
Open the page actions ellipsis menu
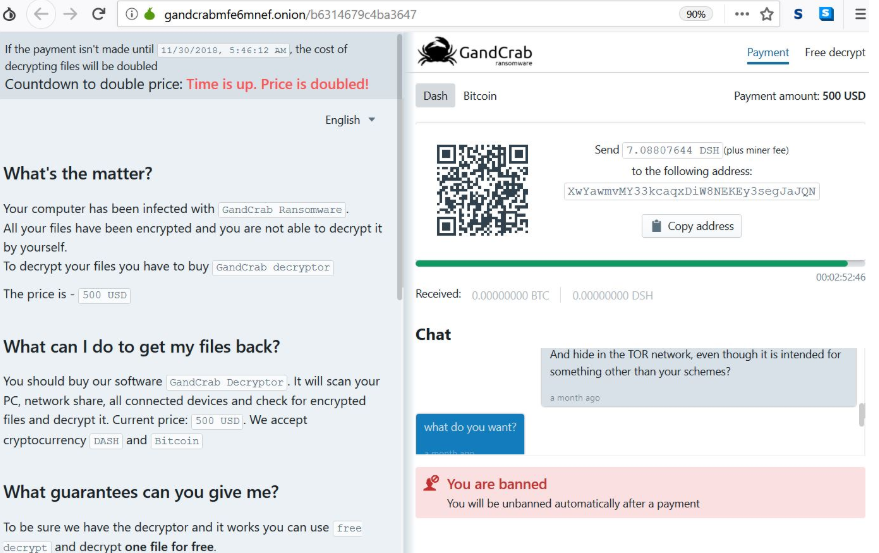(x=742, y=14)
